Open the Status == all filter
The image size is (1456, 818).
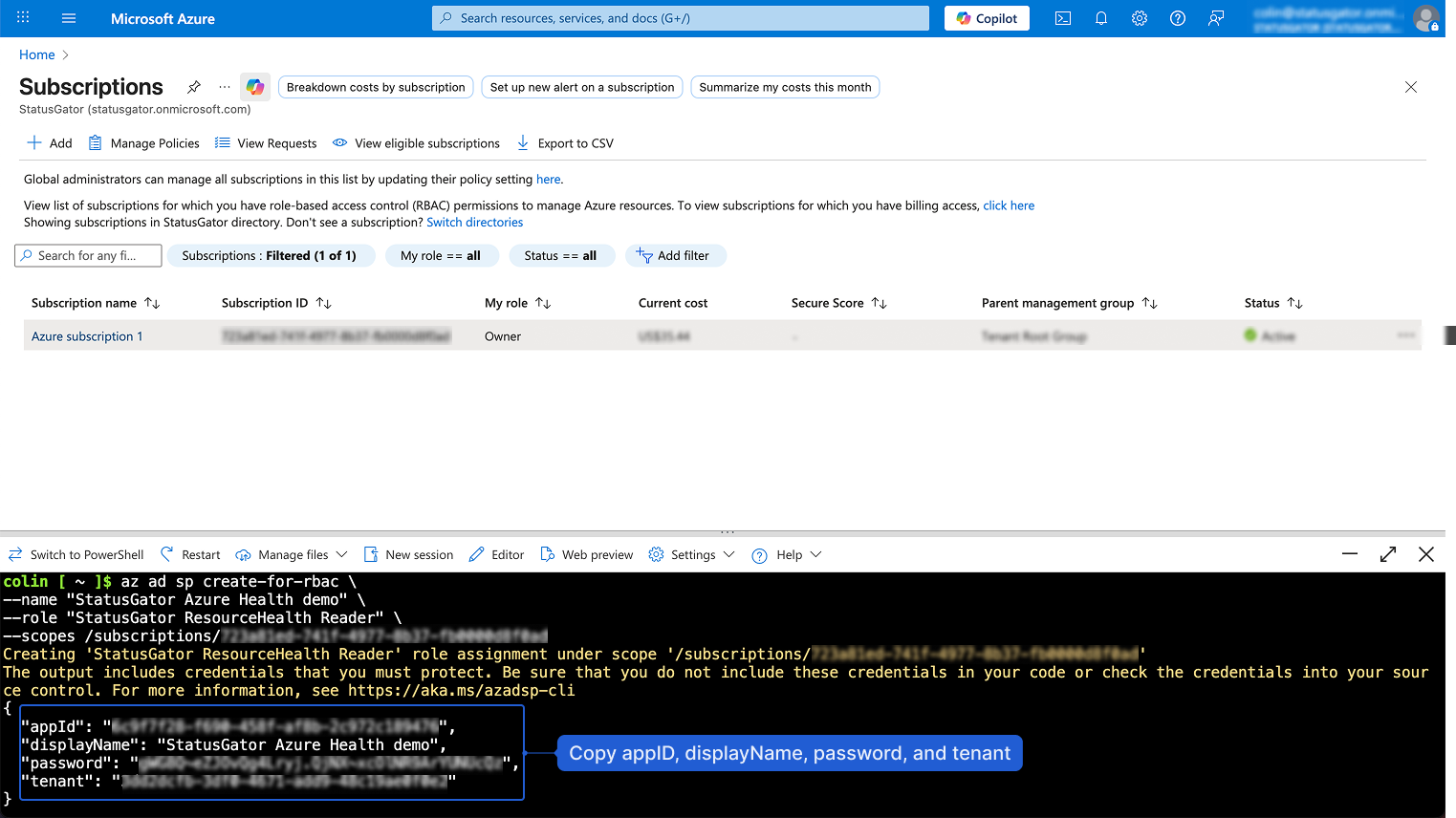pos(560,255)
